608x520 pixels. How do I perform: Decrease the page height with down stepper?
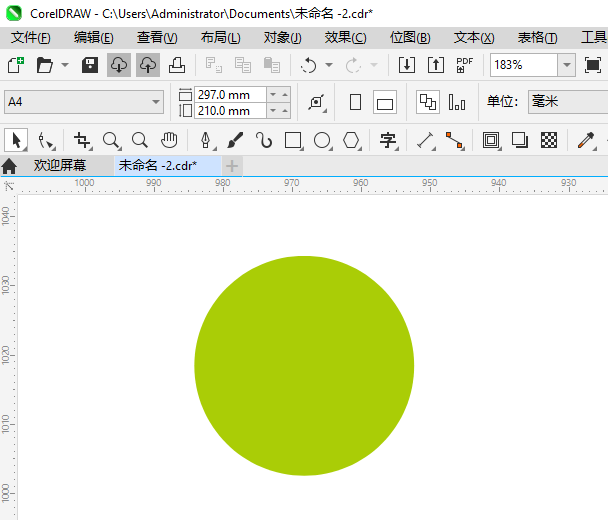[273, 111]
